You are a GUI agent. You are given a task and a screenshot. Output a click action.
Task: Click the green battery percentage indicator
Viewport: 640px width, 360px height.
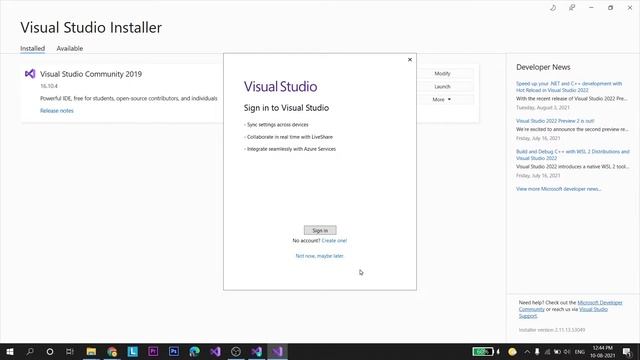point(483,351)
